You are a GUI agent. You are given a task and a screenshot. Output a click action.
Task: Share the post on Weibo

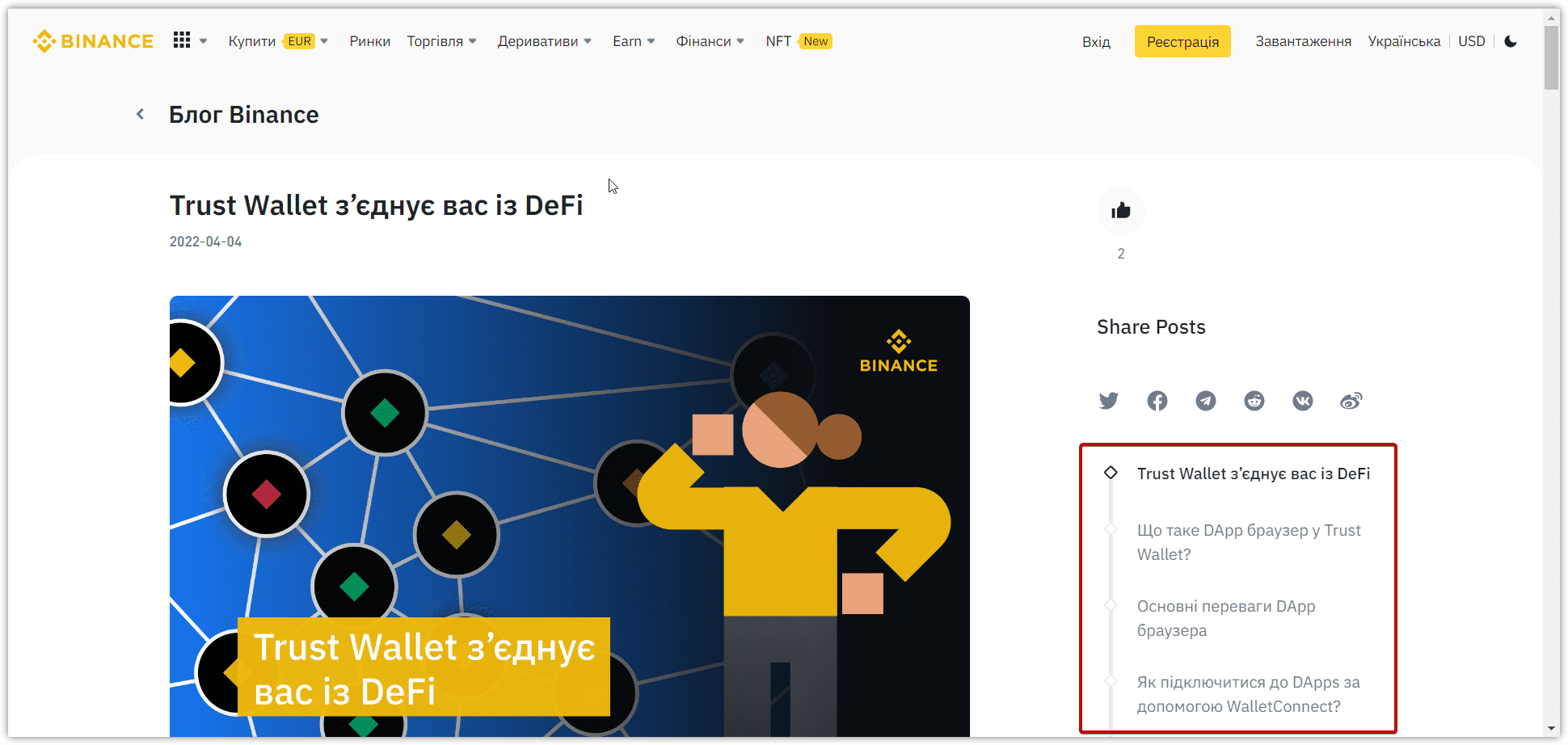point(1351,401)
